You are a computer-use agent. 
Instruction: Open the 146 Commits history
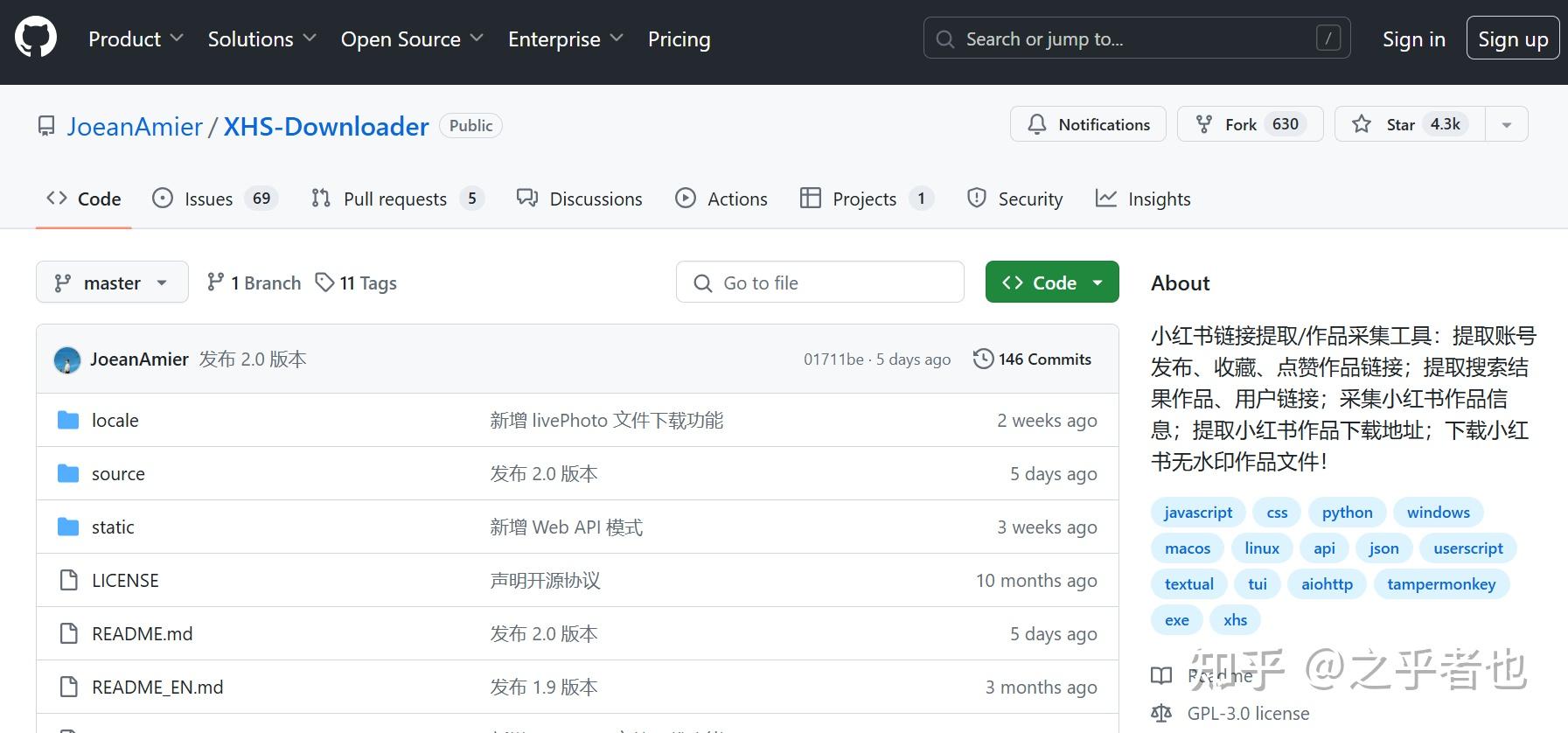[x=1032, y=359]
